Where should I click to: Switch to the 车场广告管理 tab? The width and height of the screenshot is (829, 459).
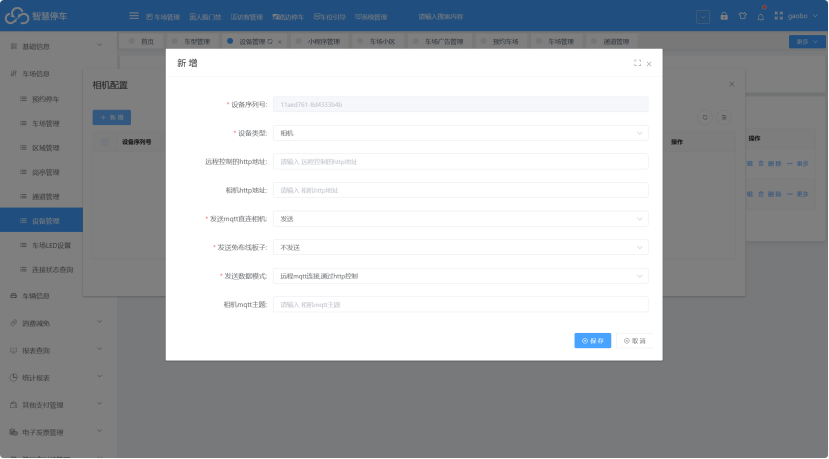438,41
